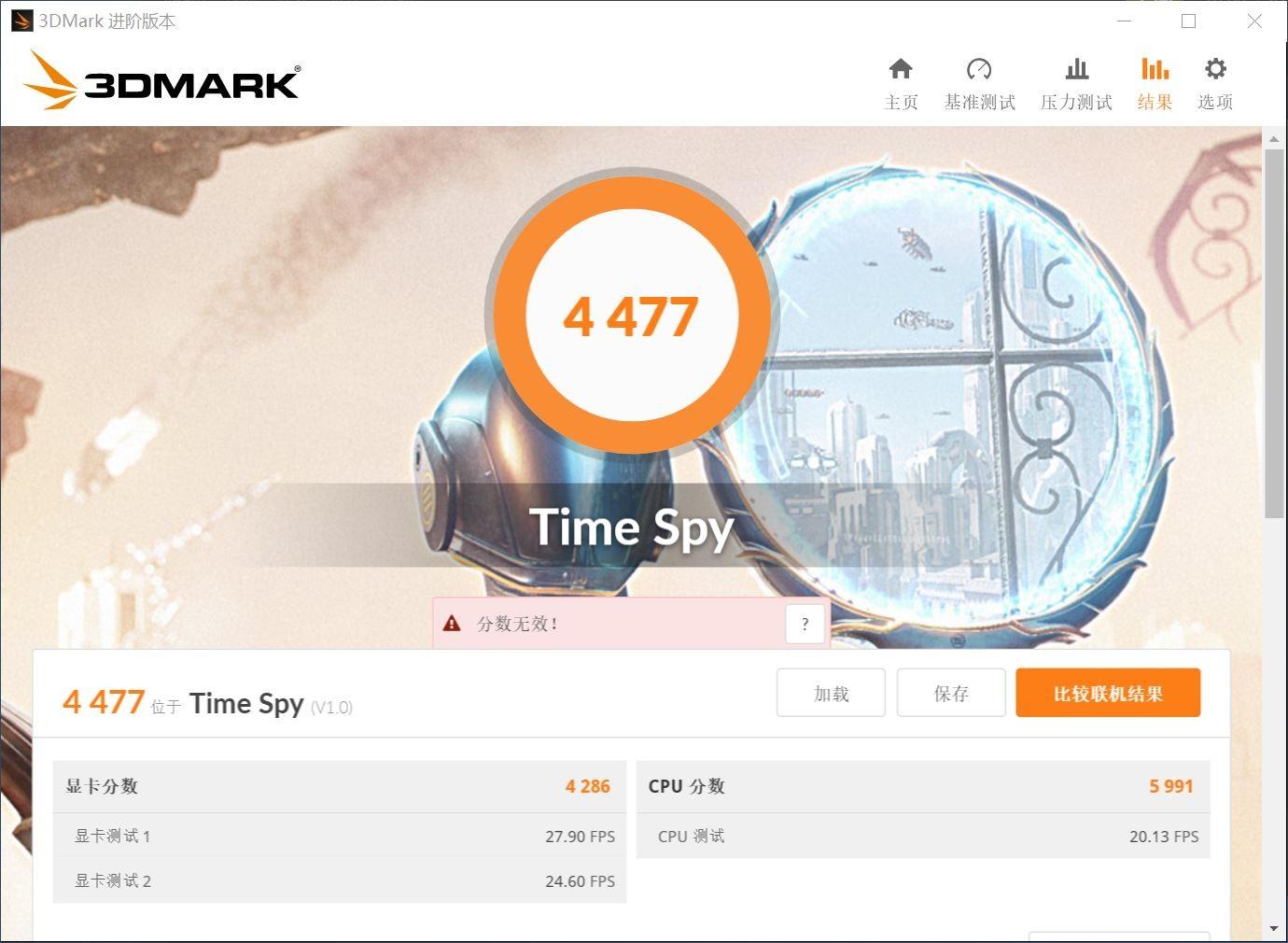Click the scrollbar down arrow
Viewport: 1288px width, 943px height.
(x=1274, y=929)
